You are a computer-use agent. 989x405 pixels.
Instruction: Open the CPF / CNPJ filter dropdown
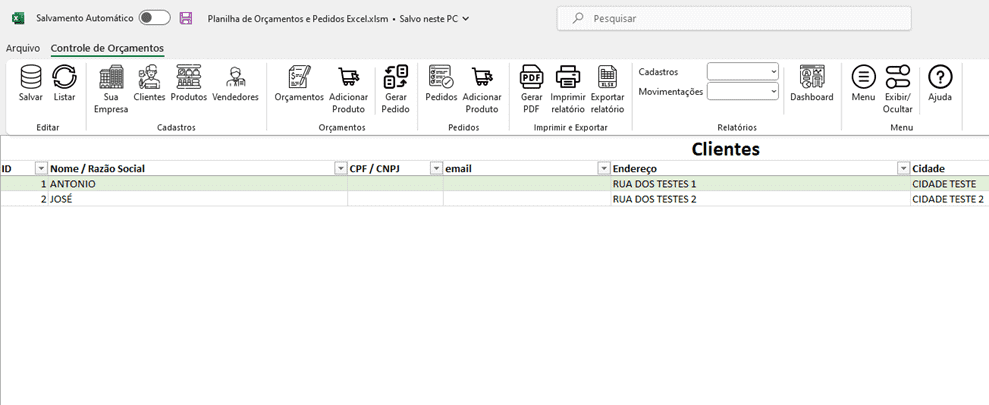tap(436, 168)
